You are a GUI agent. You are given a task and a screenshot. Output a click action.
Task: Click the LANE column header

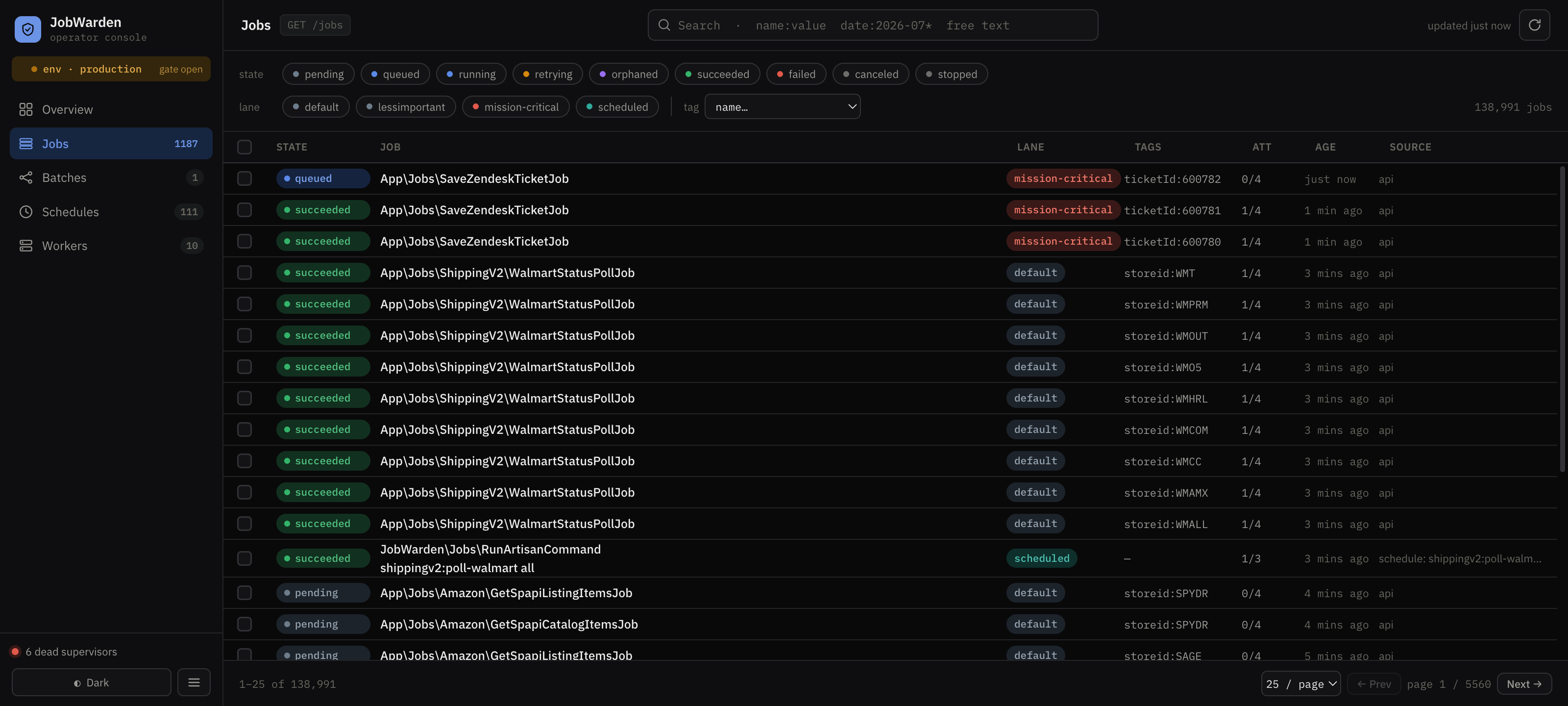coord(1030,147)
